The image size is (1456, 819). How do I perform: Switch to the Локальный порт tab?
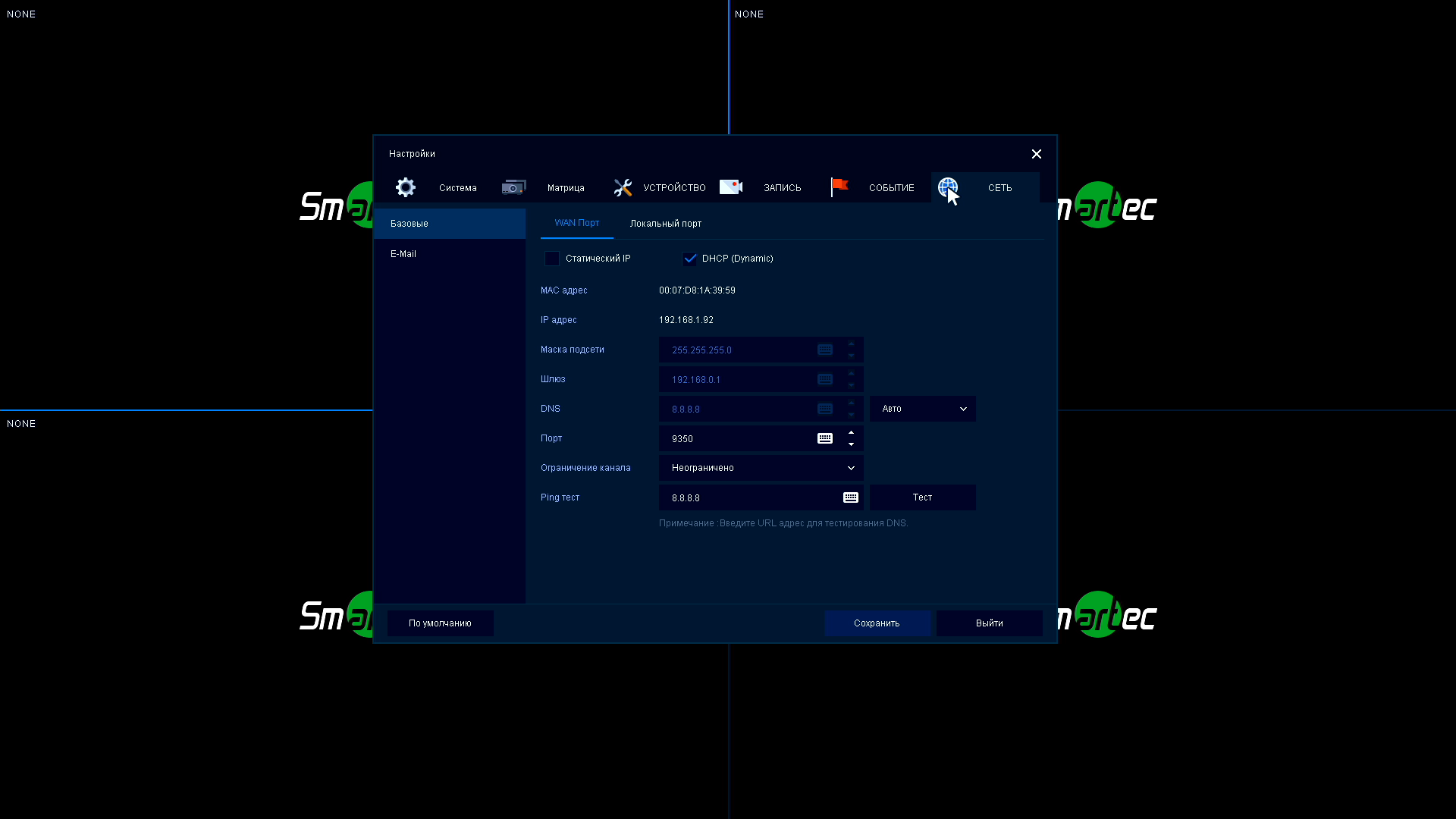(665, 224)
